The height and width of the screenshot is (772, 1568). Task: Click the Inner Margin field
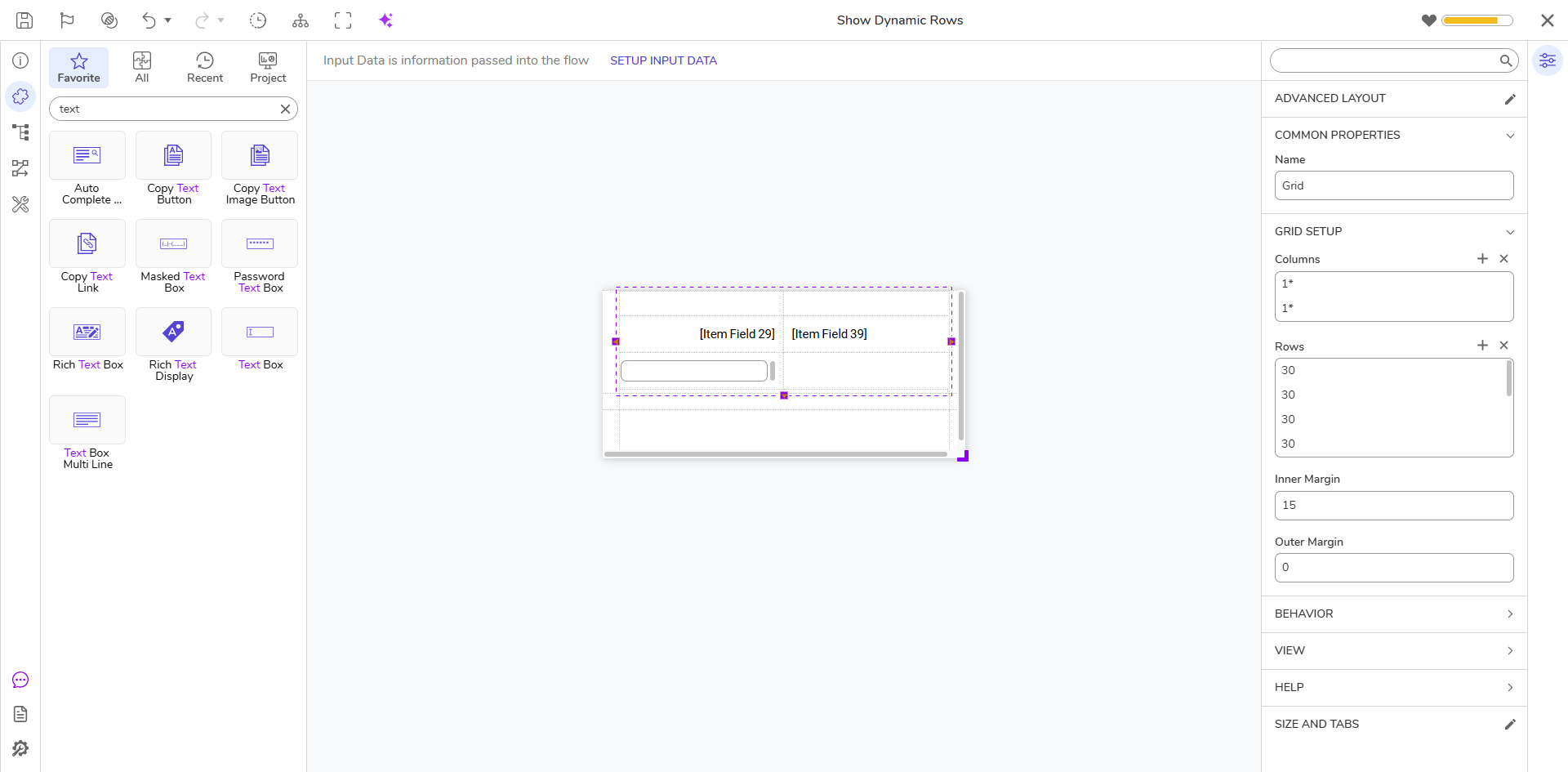point(1394,506)
